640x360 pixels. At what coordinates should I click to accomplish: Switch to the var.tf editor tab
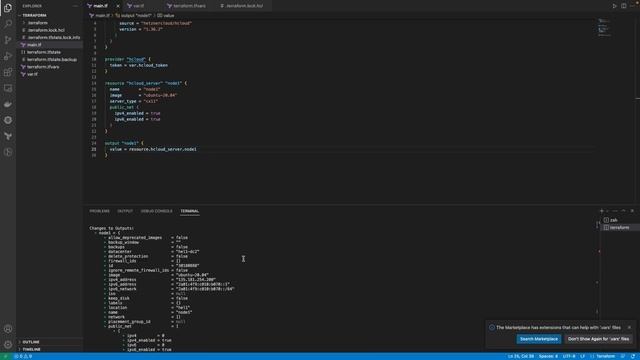coord(139,6)
